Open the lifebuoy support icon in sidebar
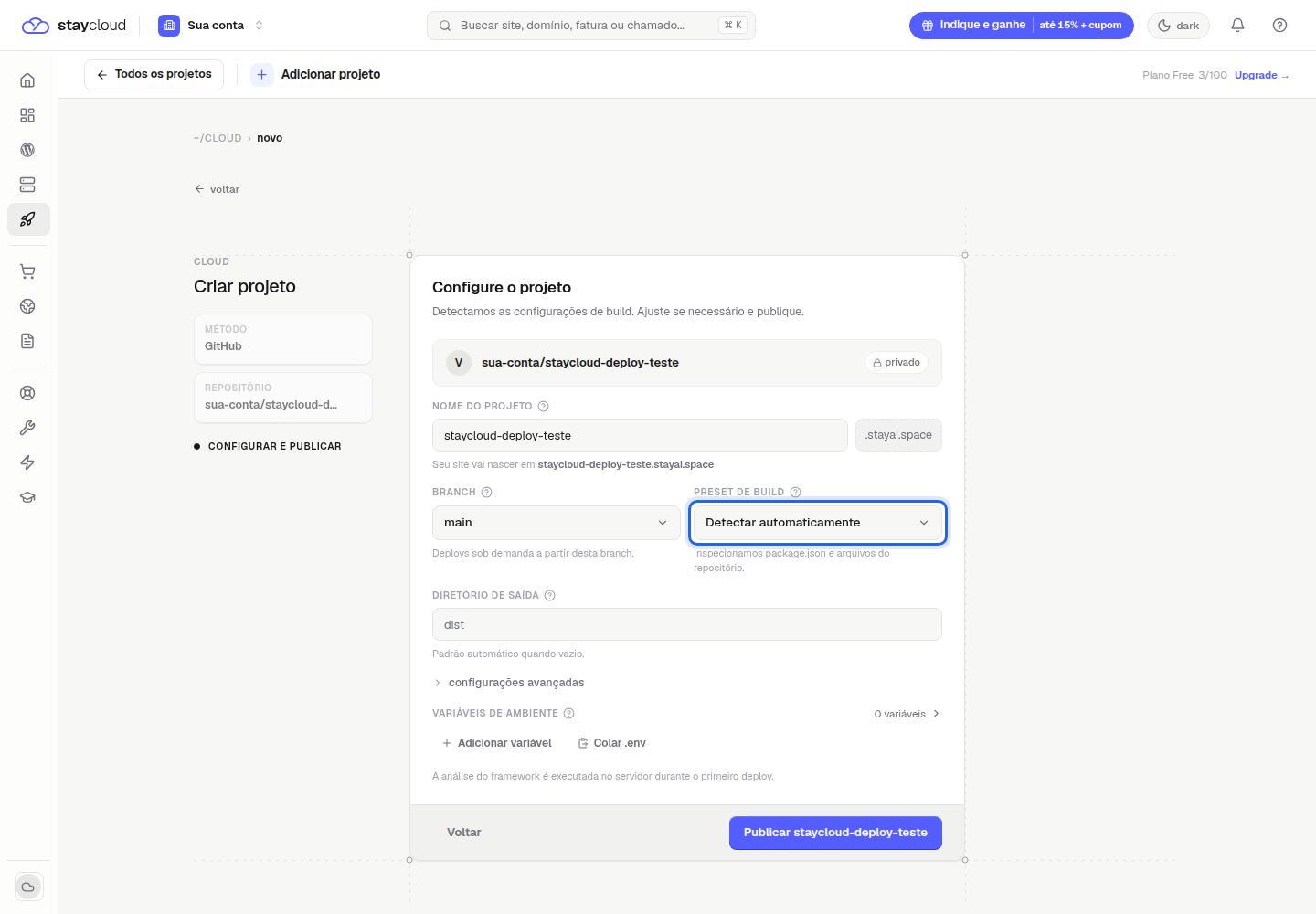Image resolution: width=1316 pixels, height=914 pixels. pos(27,393)
